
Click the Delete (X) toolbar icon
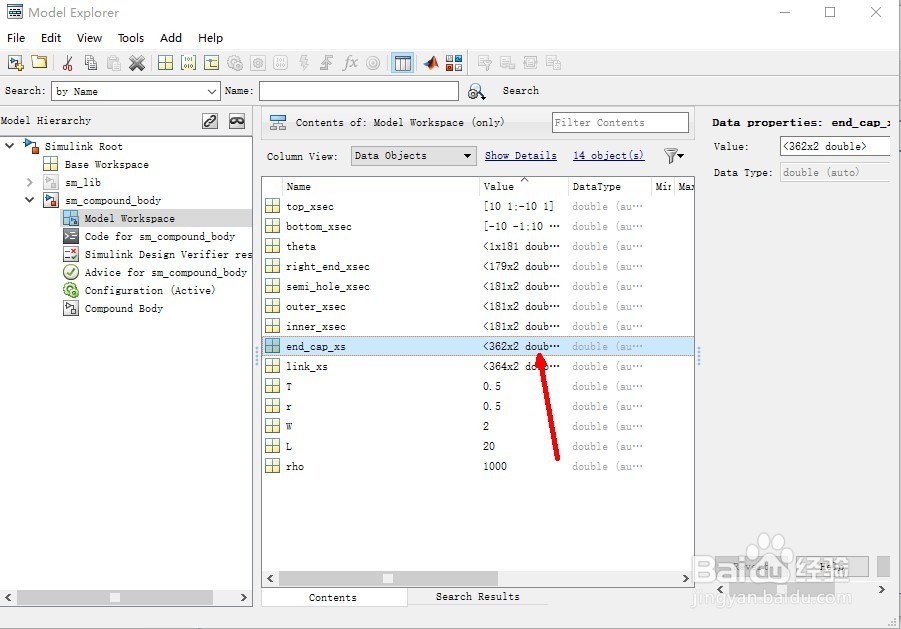point(137,62)
